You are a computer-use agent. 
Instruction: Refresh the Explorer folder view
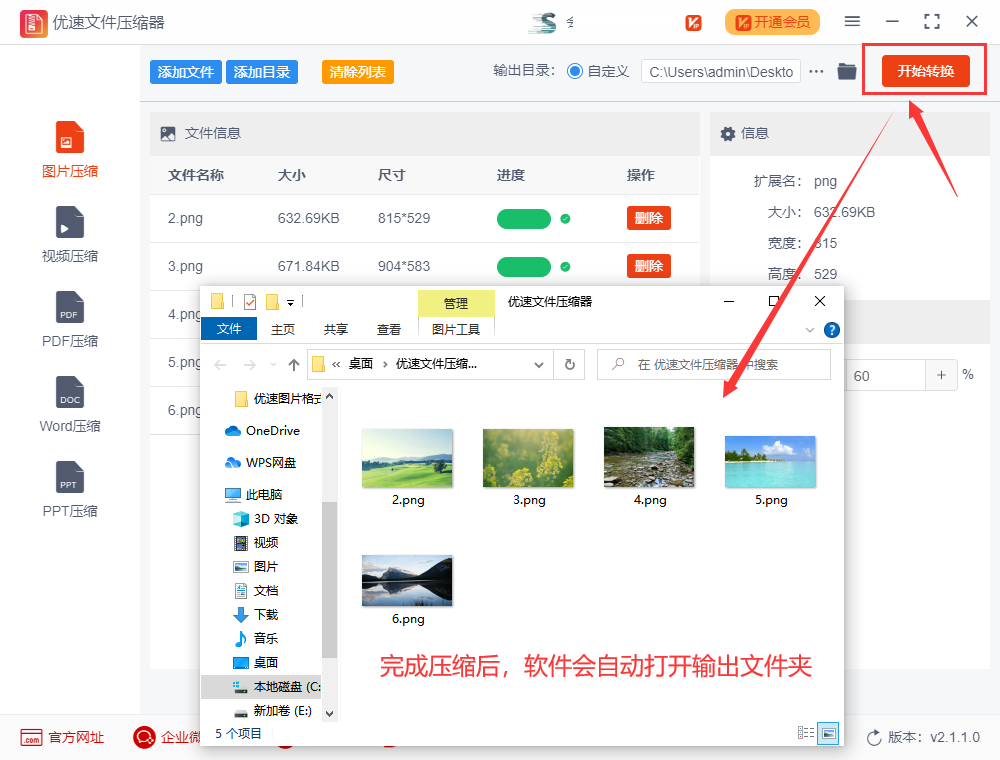570,365
